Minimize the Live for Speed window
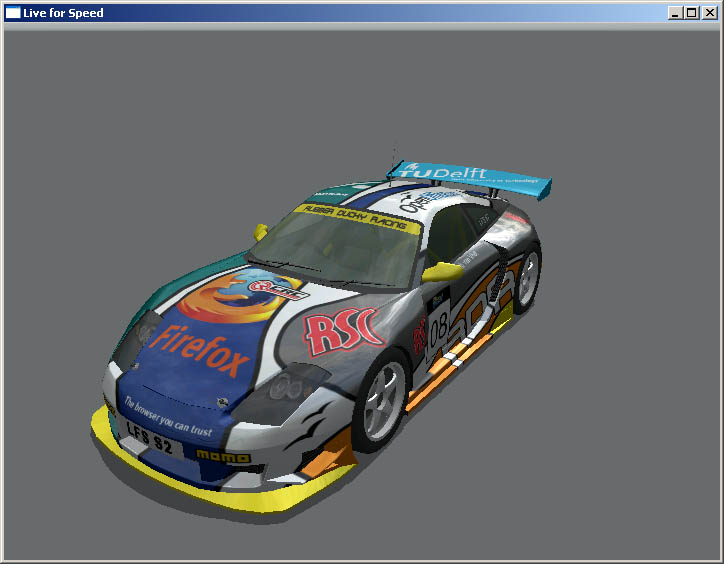The image size is (724, 564). 675,13
